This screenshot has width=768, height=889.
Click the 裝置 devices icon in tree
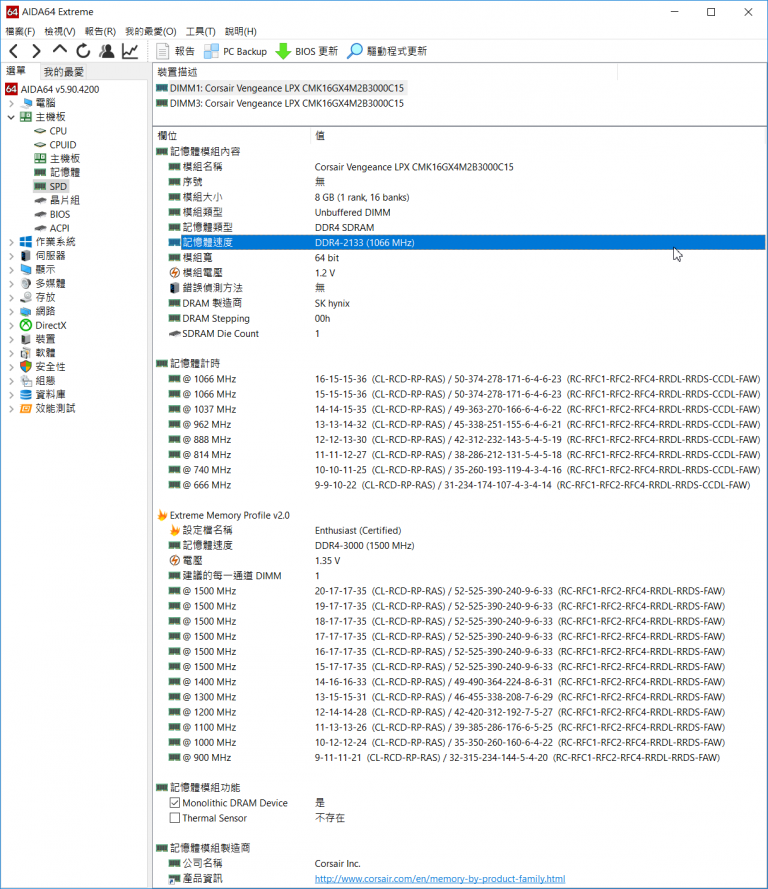tap(26, 339)
